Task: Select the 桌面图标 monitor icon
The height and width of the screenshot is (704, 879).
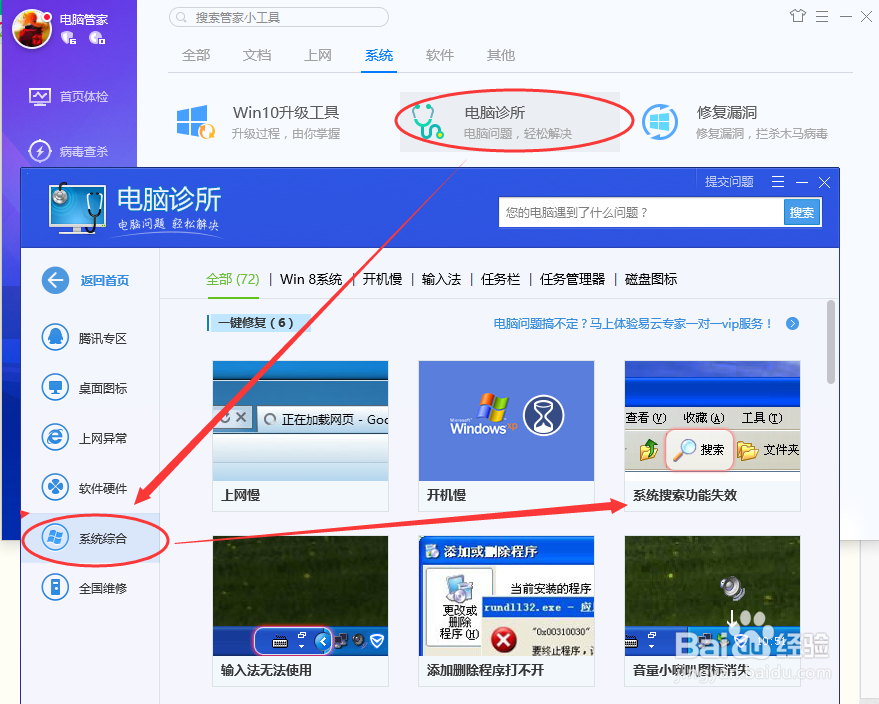Action: pyautogui.click(x=55, y=387)
